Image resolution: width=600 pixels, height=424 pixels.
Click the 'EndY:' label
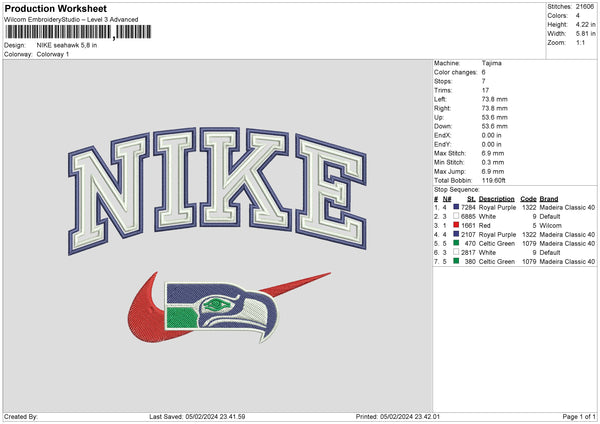tap(442, 144)
